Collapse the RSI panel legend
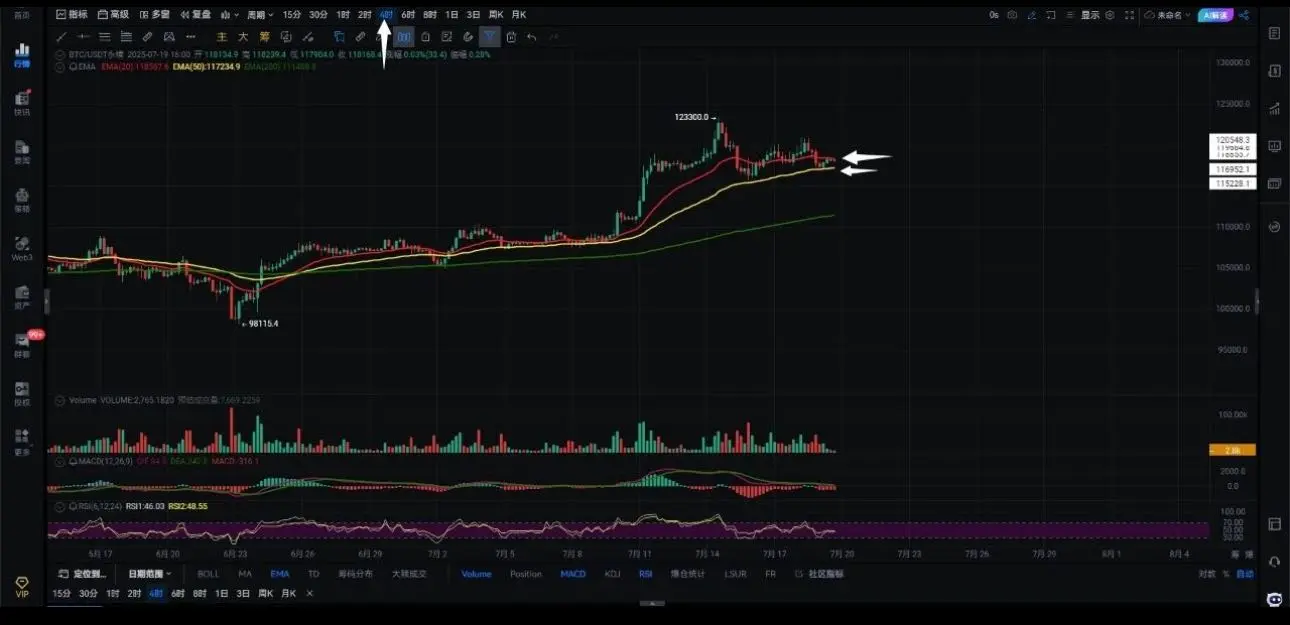Viewport: 1290px width, 625px height. [x=60, y=506]
